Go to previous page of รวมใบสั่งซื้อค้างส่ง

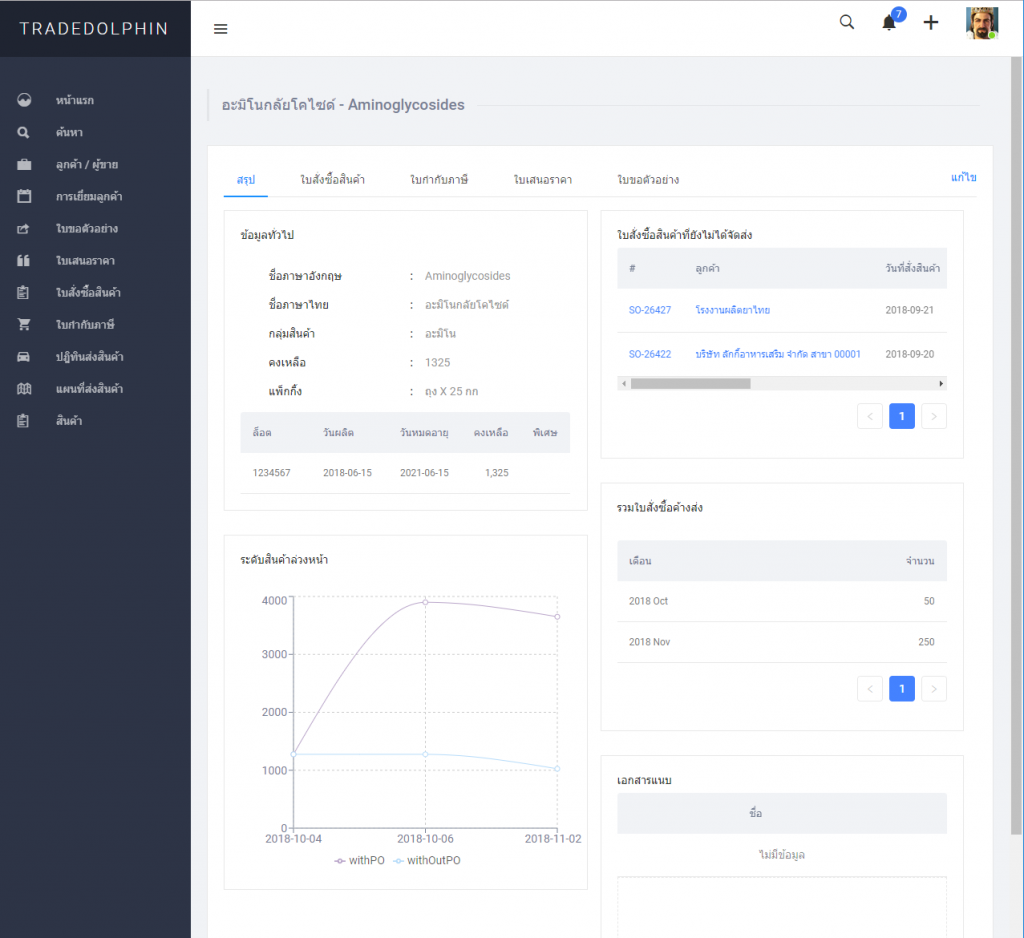870,688
